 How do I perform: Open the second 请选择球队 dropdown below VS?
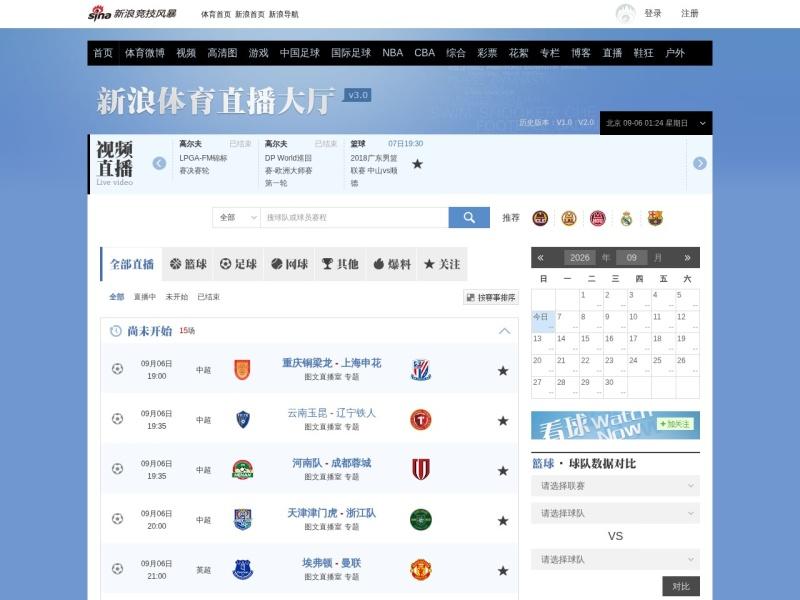(615, 560)
